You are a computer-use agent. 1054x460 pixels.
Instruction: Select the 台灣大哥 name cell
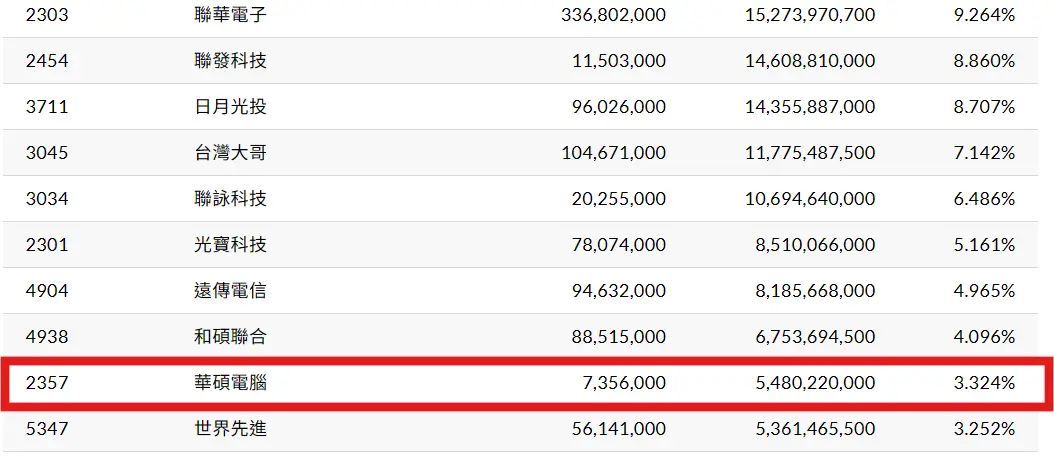(x=231, y=153)
